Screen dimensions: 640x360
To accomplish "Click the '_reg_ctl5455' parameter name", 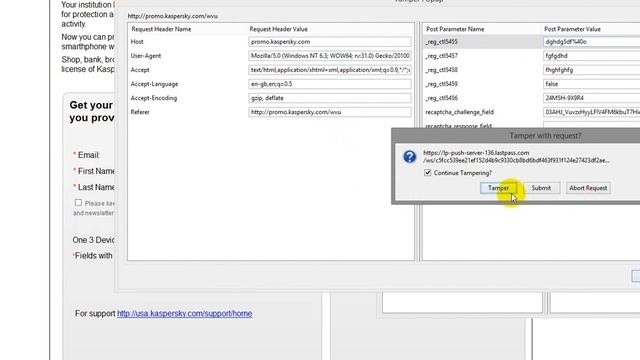I will coord(441,42).
